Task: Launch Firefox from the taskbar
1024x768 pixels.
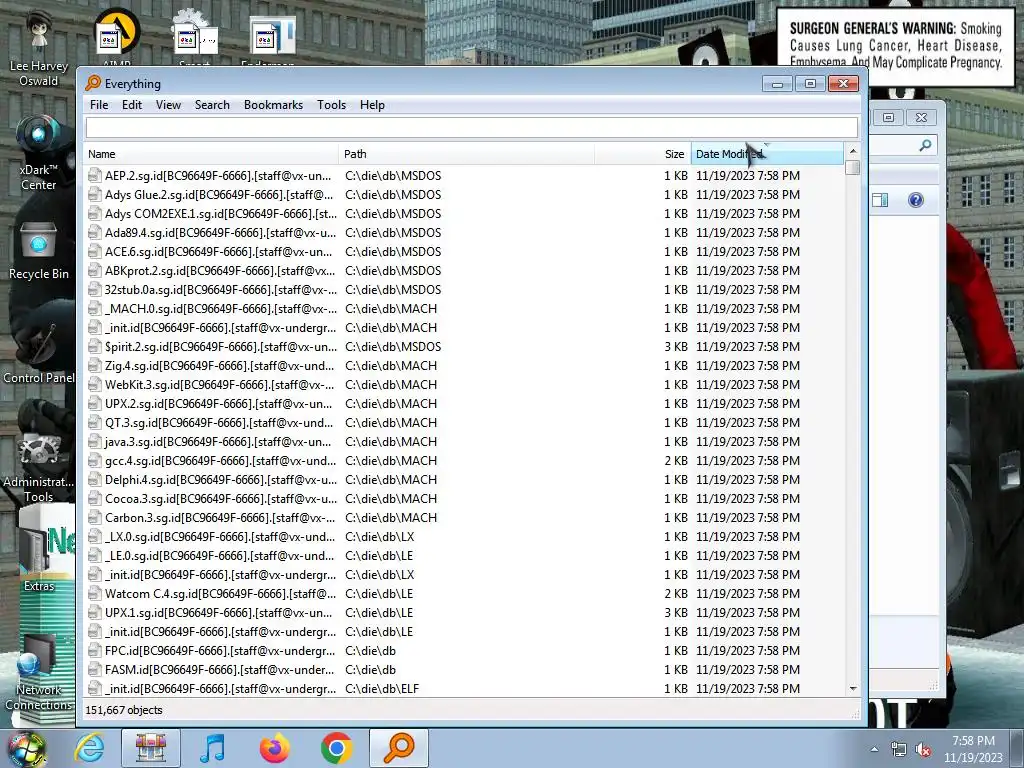Action: click(x=274, y=748)
